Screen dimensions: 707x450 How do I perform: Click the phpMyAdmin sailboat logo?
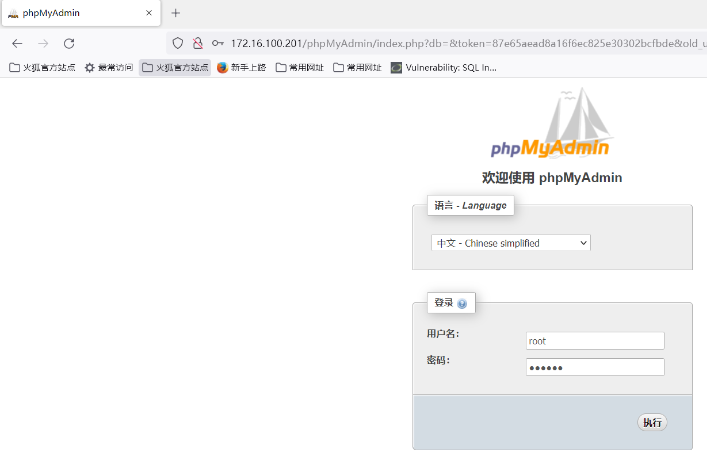pos(550,123)
